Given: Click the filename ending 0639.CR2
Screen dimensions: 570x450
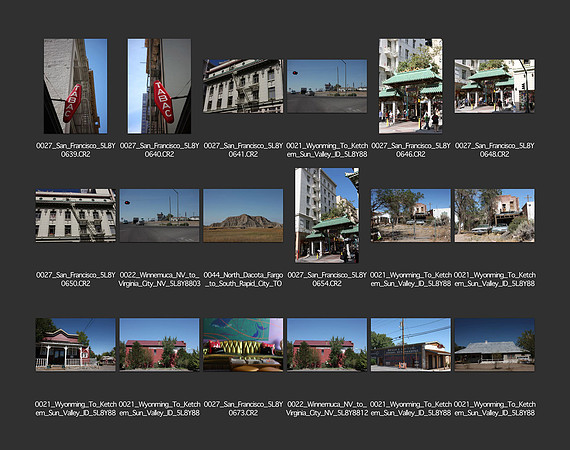Looking at the screenshot, I should pyautogui.click(x=76, y=150).
